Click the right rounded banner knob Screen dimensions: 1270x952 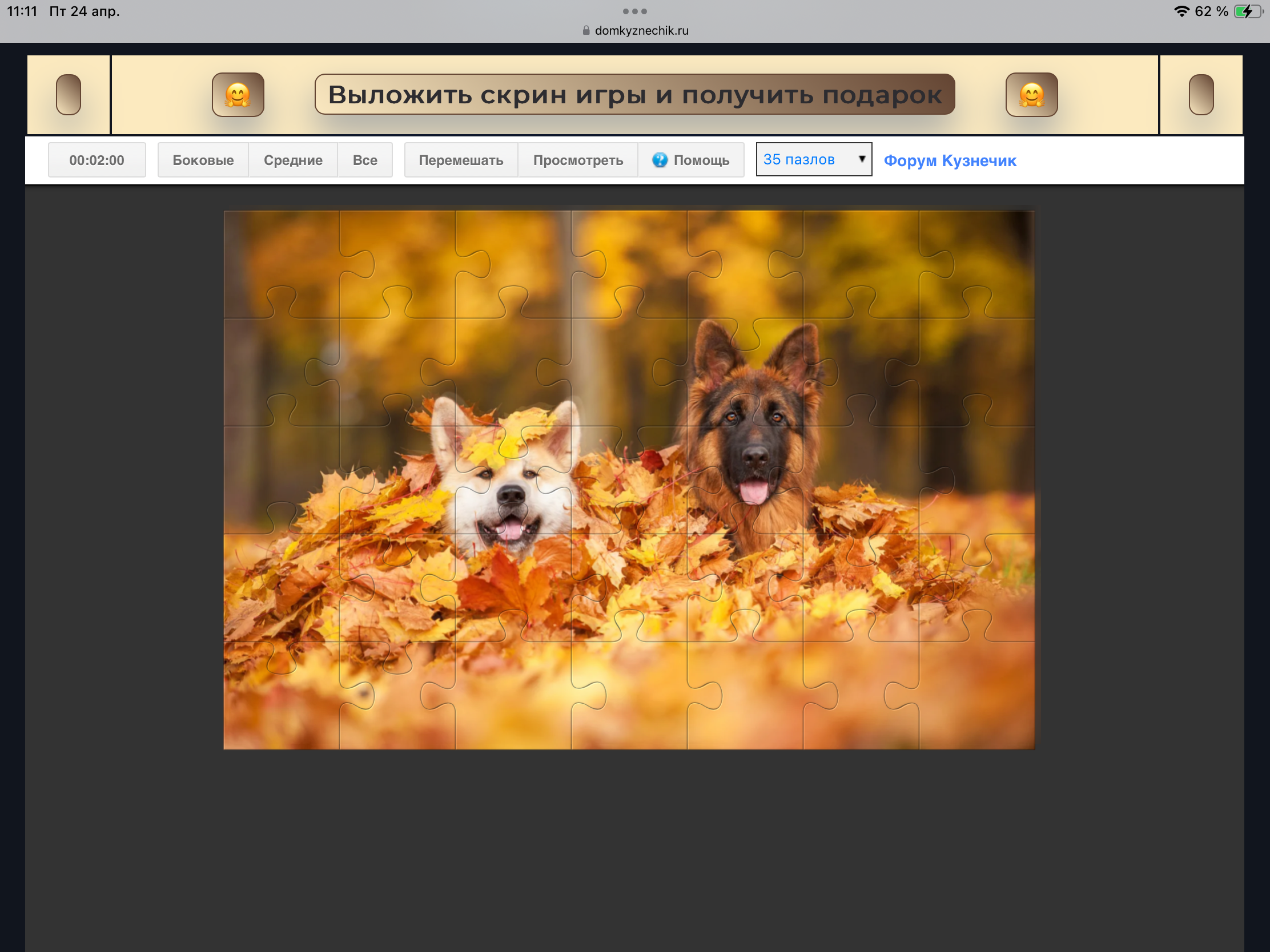pos(1200,95)
